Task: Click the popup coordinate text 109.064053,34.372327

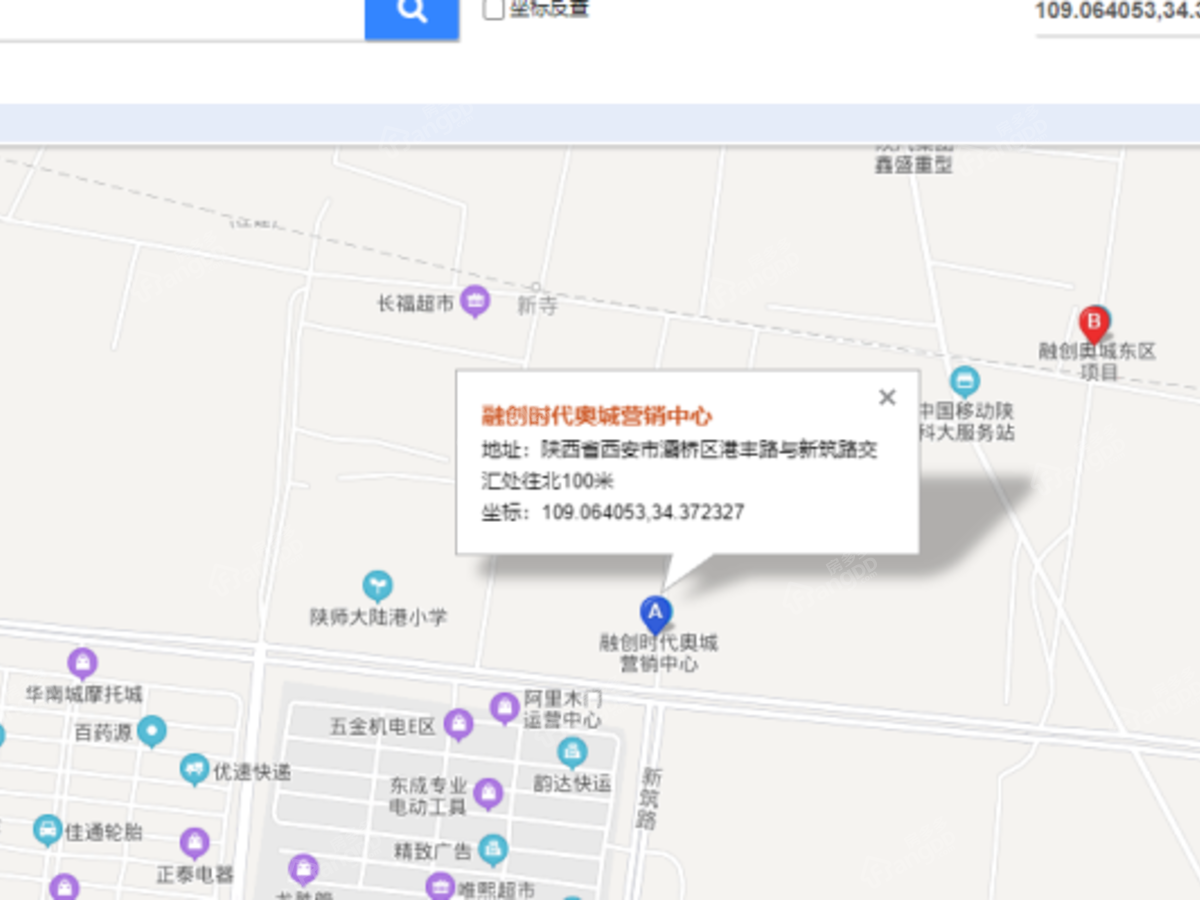Action: point(643,513)
